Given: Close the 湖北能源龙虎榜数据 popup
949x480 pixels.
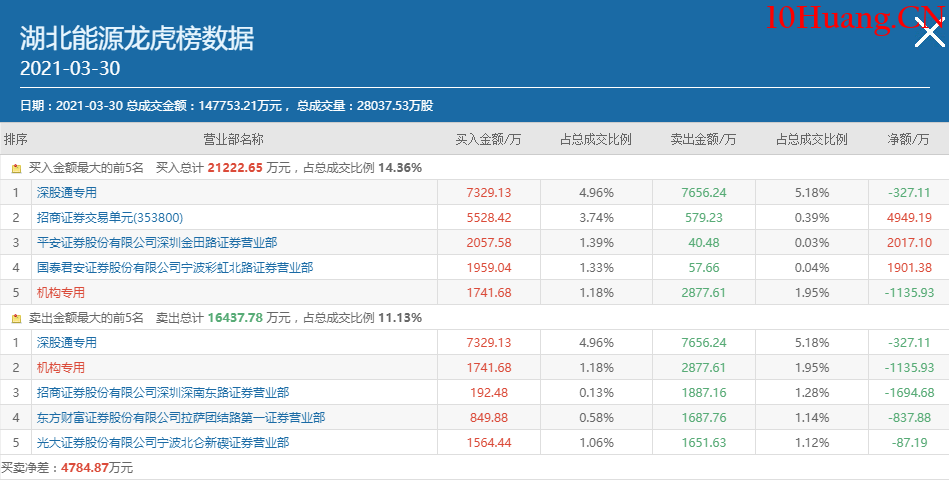Looking at the screenshot, I should click(929, 35).
